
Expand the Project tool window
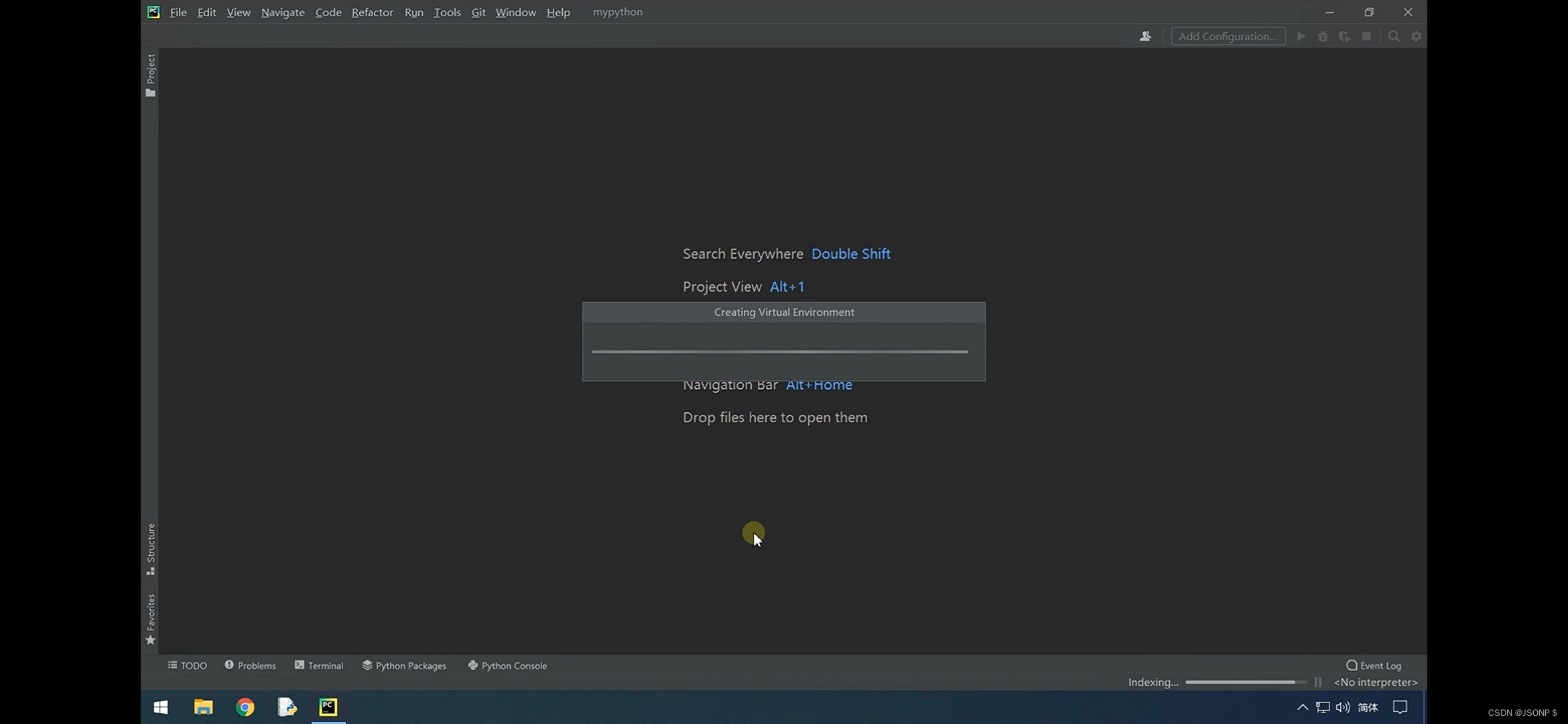point(151,75)
